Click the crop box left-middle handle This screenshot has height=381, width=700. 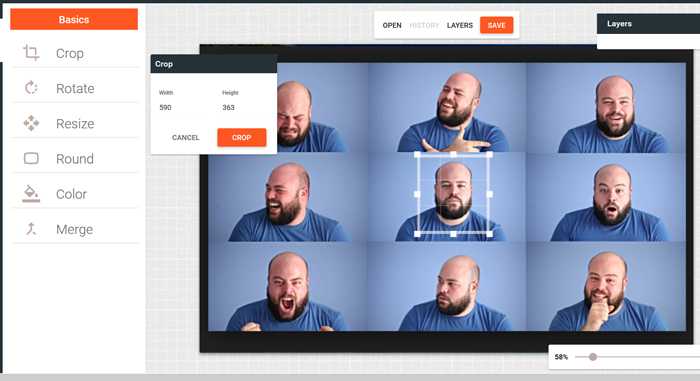click(x=417, y=194)
